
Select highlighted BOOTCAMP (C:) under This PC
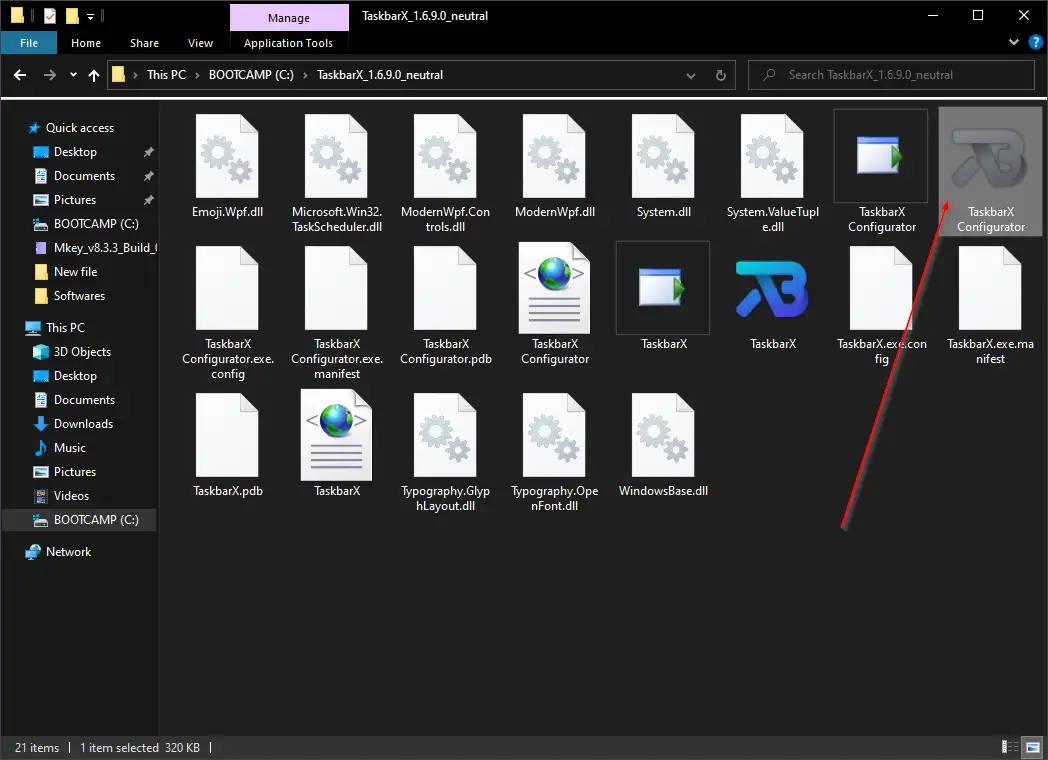click(79, 520)
